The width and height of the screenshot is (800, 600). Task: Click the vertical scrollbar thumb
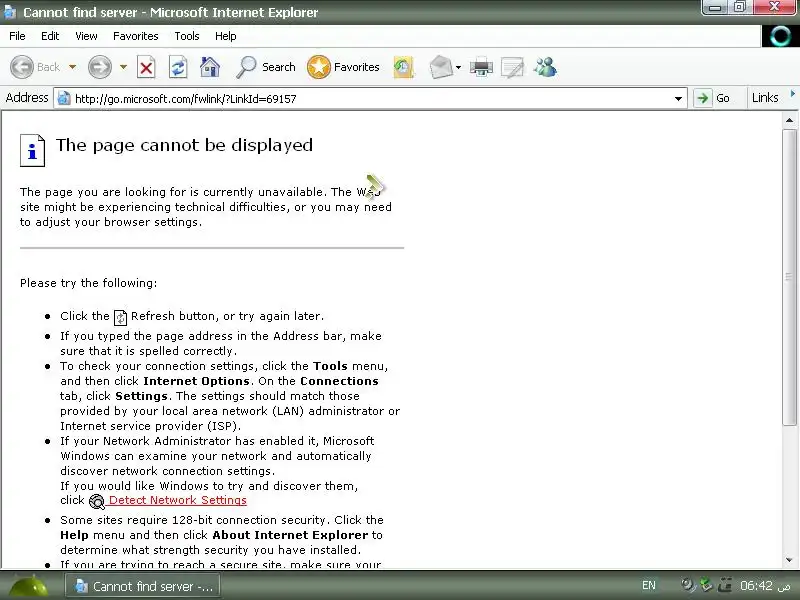pos(789,277)
